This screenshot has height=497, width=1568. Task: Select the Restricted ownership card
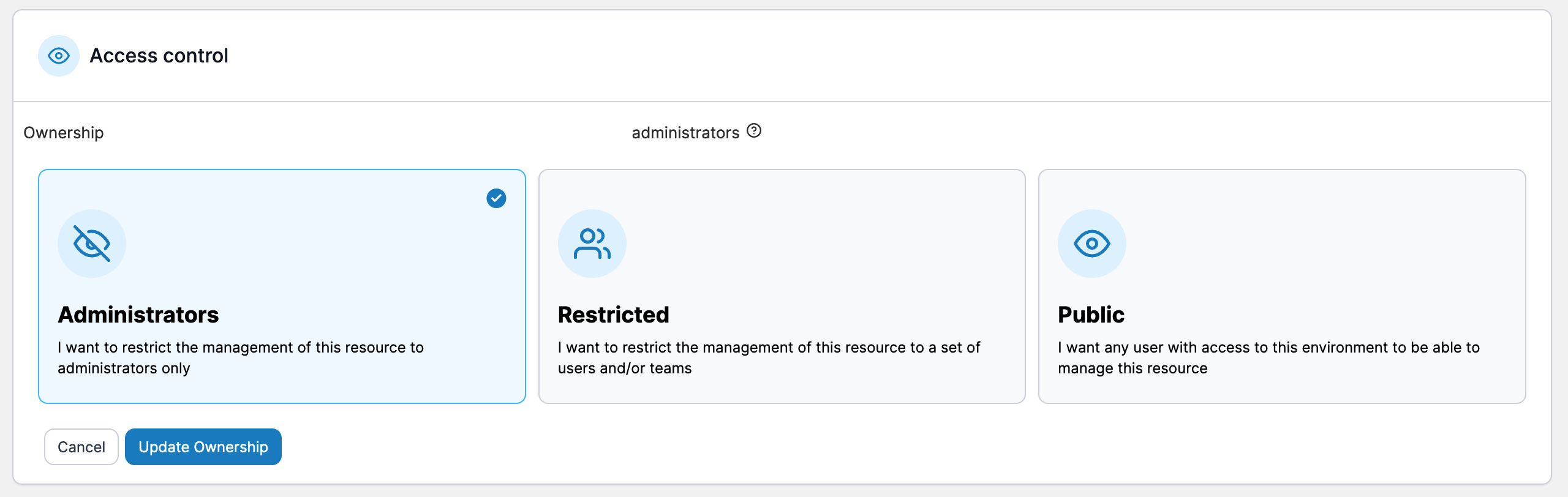pyautogui.click(x=782, y=286)
